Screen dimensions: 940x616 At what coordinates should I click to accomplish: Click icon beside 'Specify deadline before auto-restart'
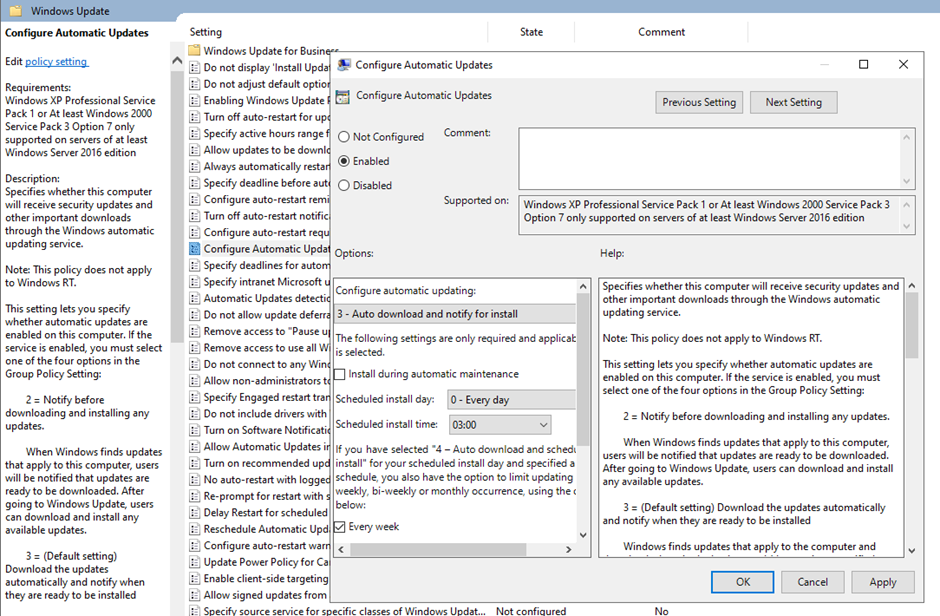click(x=194, y=183)
